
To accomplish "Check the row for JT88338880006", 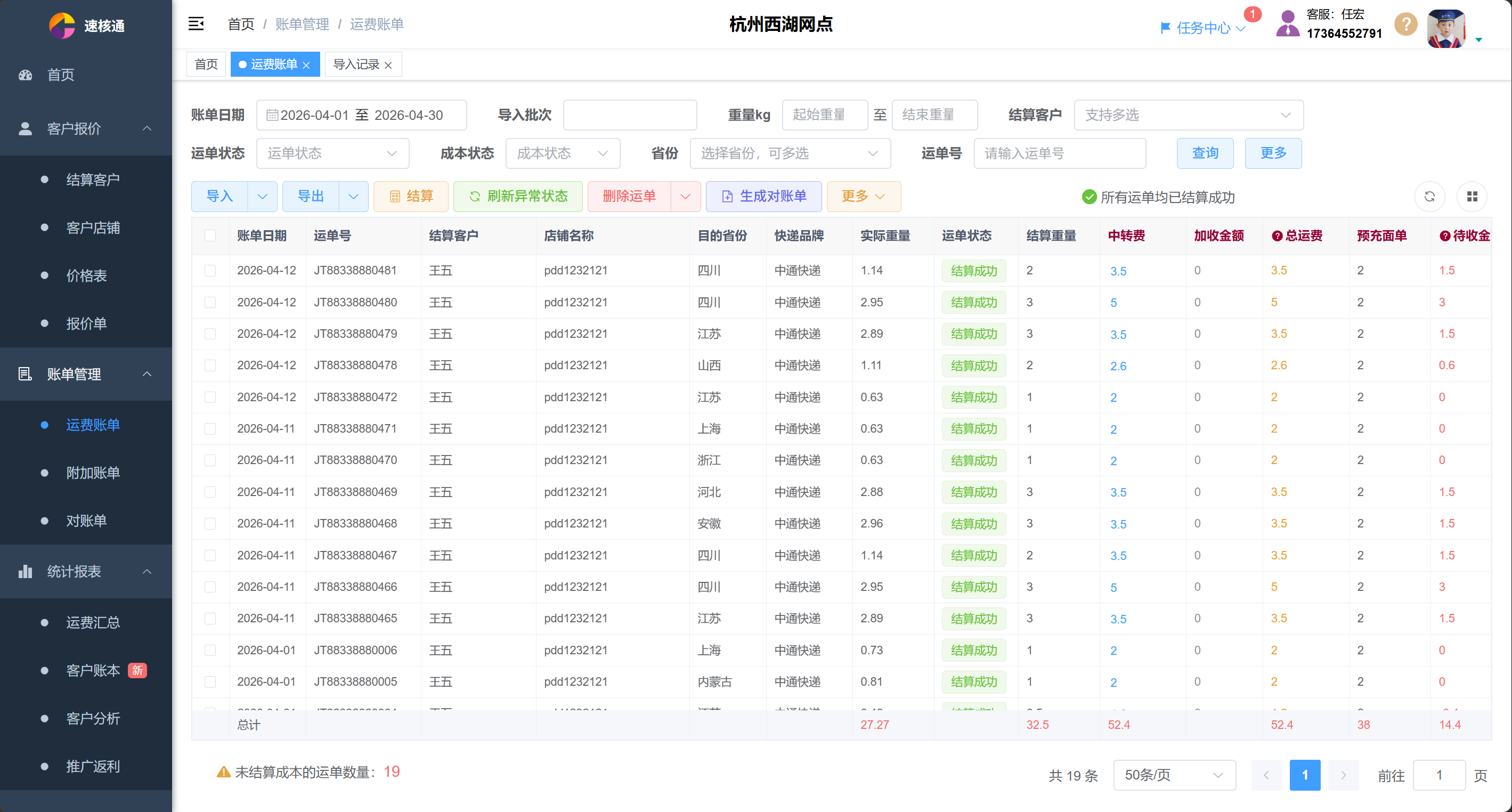I will (x=210, y=651).
